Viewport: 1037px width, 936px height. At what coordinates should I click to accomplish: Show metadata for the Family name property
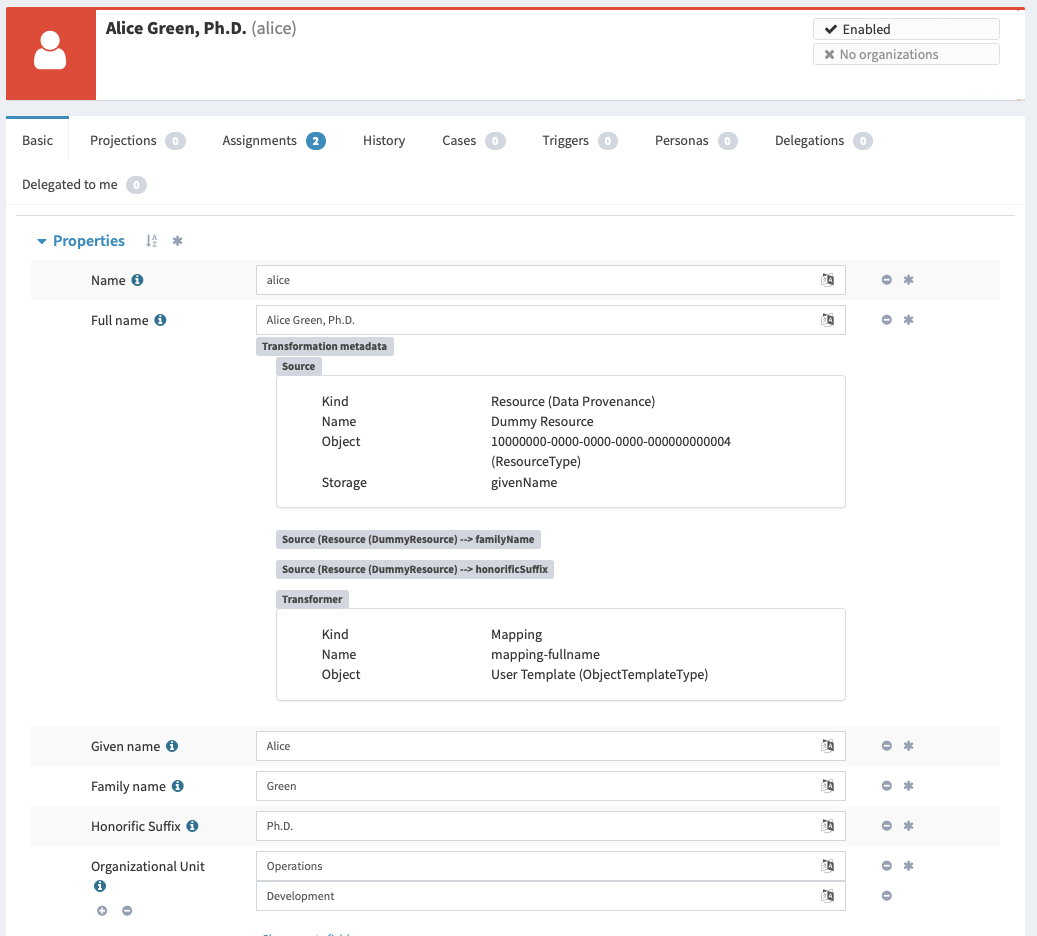coord(908,786)
